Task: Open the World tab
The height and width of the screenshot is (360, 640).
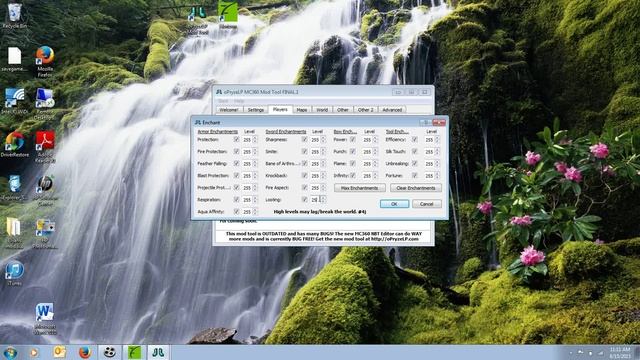Action: [x=322, y=110]
